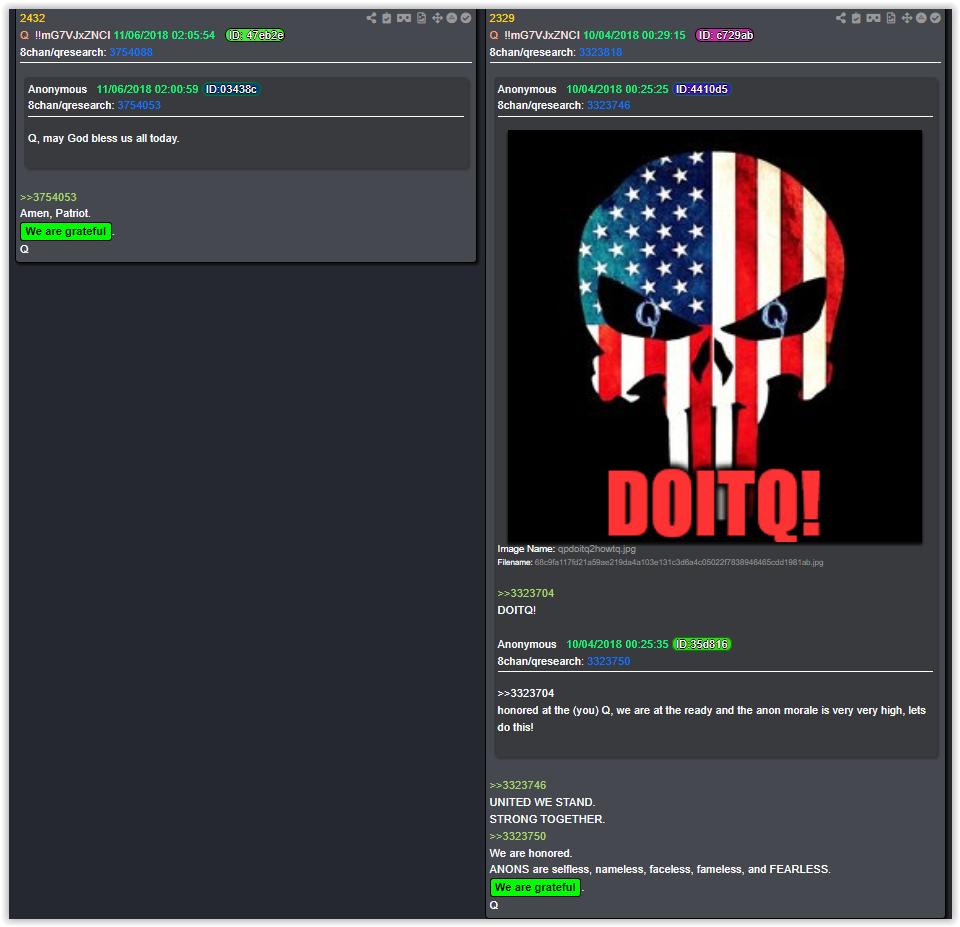Click the text 'STRONG TOGETHER.'
The image size is (960, 927).
point(547,819)
